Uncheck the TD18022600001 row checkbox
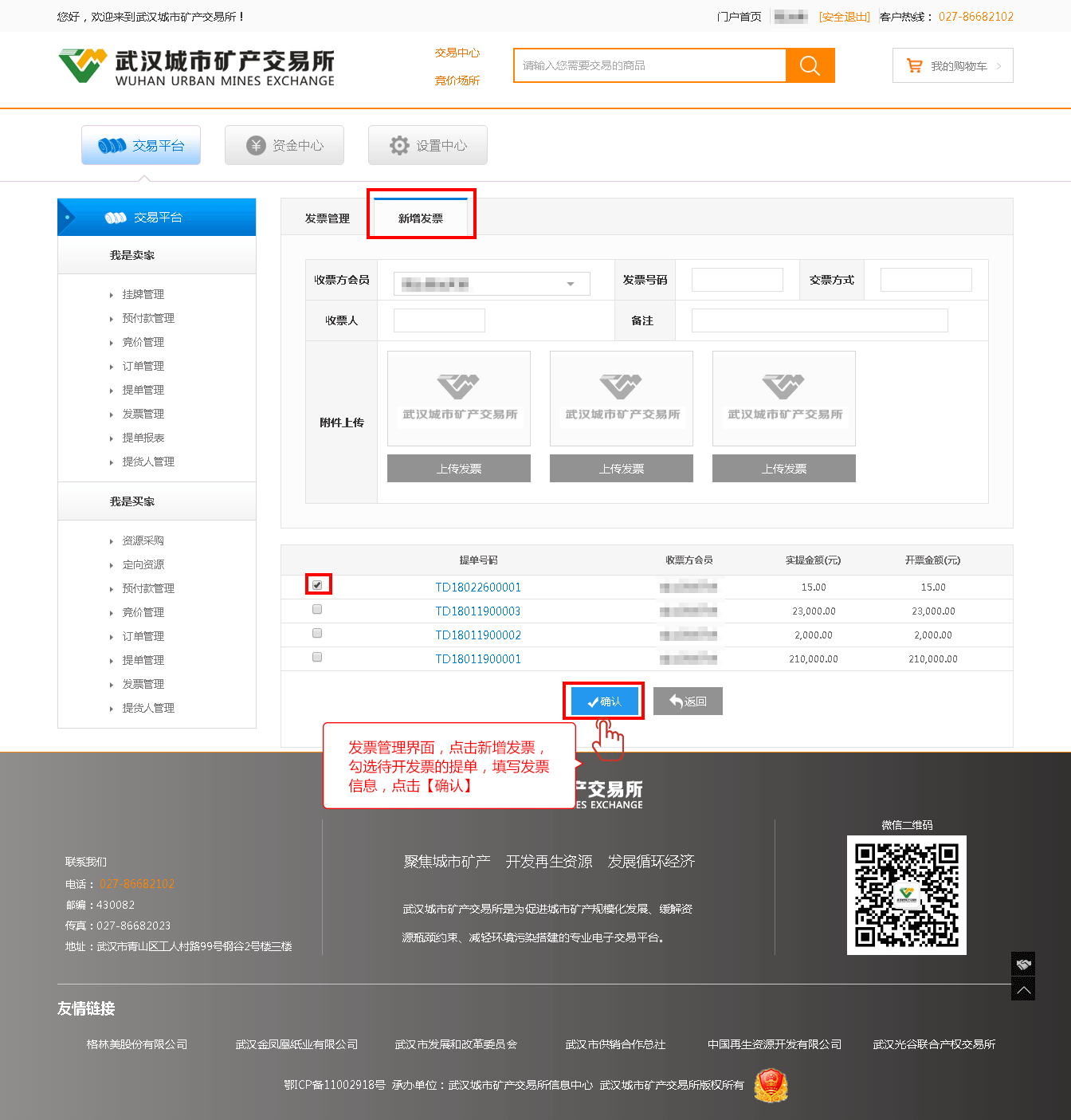Image resolution: width=1071 pixels, height=1120 pixels. click(x=317, y=585)
